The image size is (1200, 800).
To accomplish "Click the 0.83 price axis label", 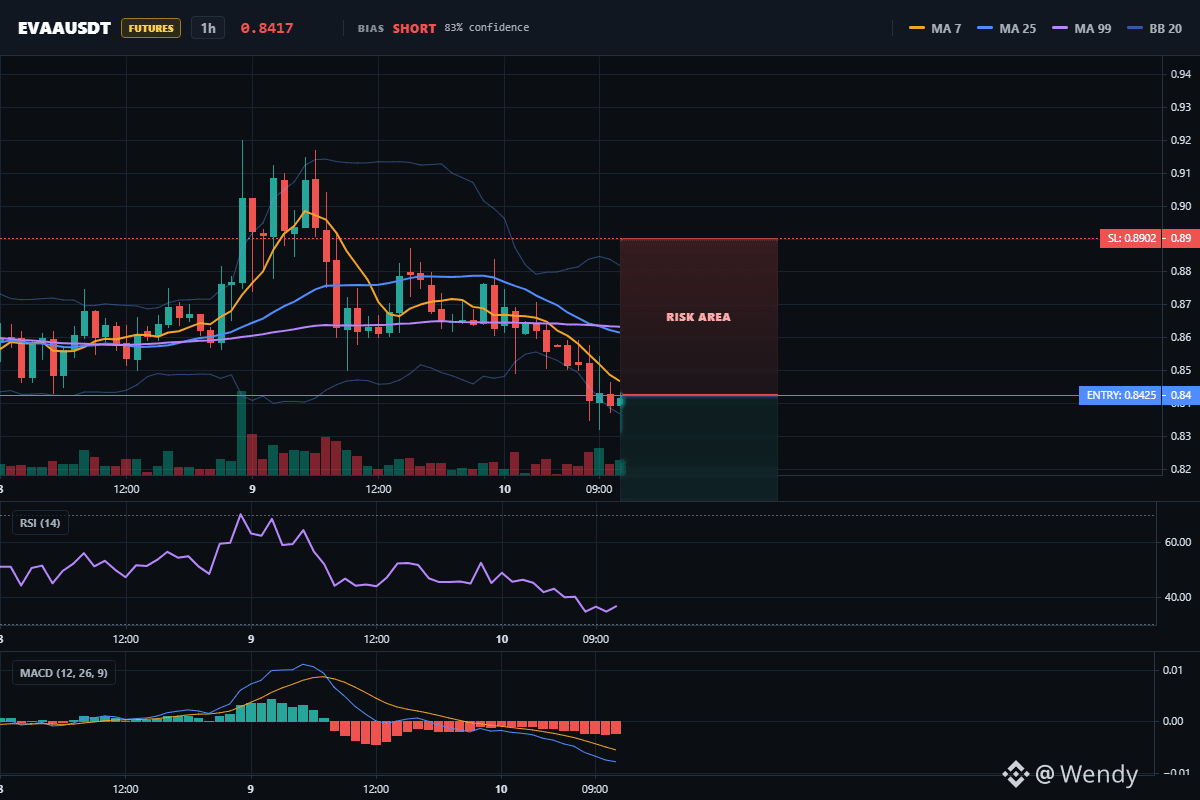I will [1180, 436].
